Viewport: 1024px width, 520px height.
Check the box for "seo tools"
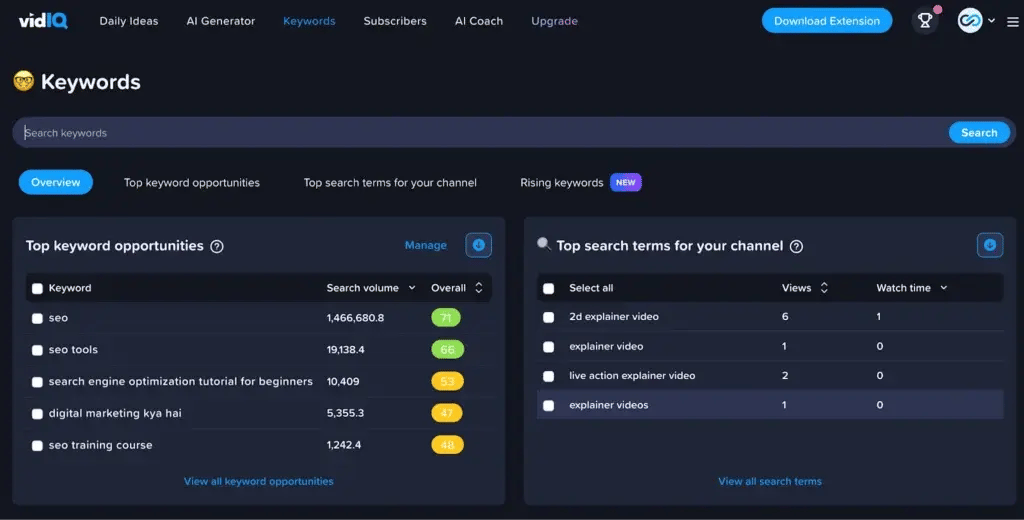coord(37,350)
